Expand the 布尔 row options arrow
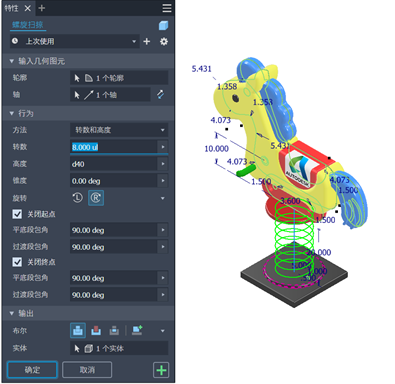Screen dimensions: 395x384 point(163,331)
